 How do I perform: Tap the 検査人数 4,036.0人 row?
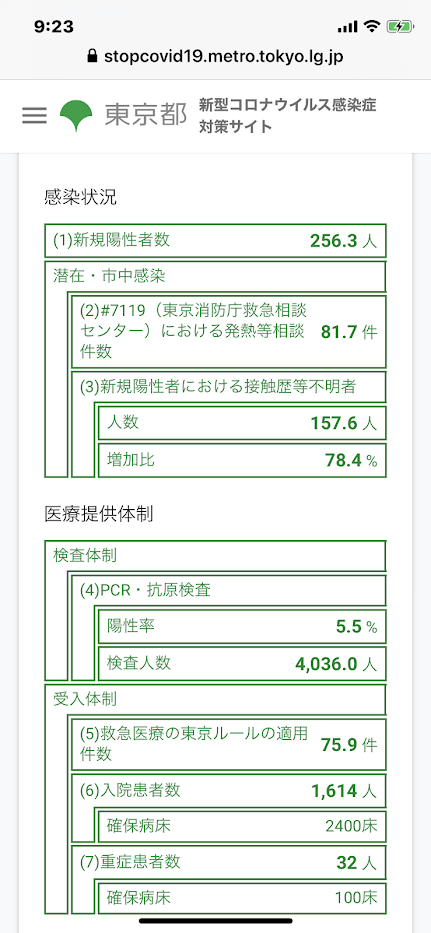pyautogui.click(x=242, y=663)
